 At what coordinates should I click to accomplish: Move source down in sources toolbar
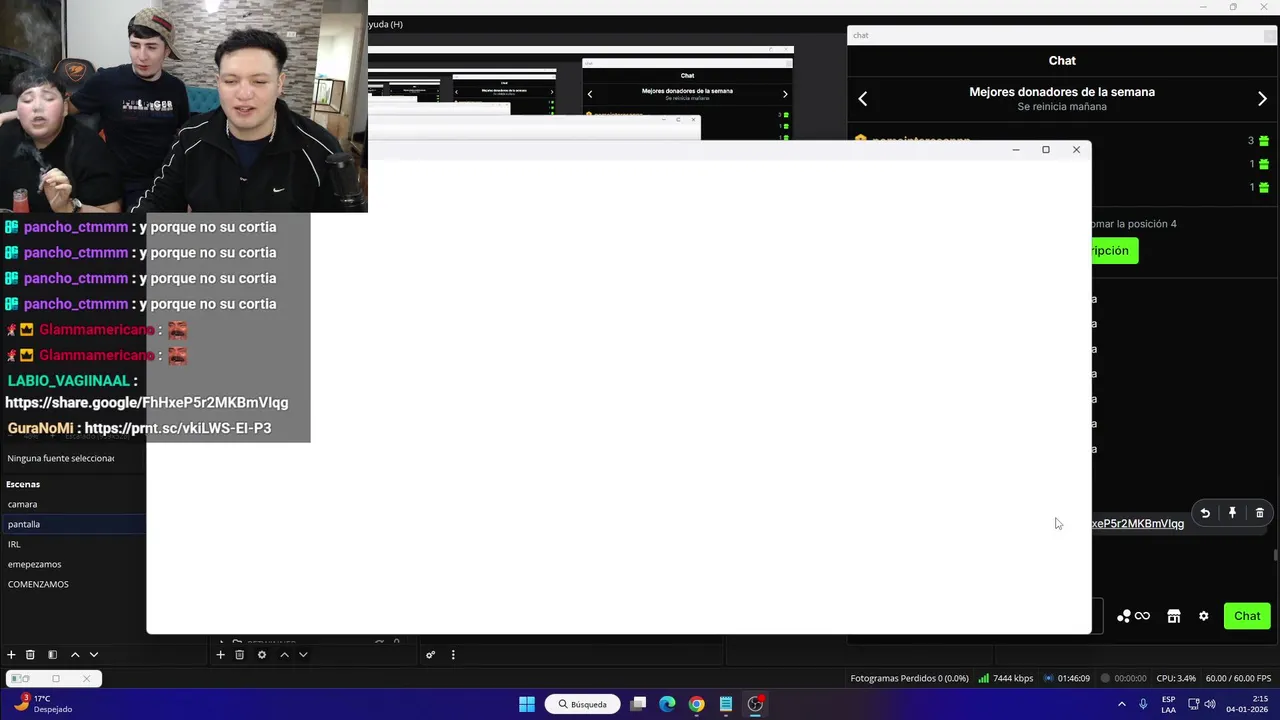(x=303, y=655)
